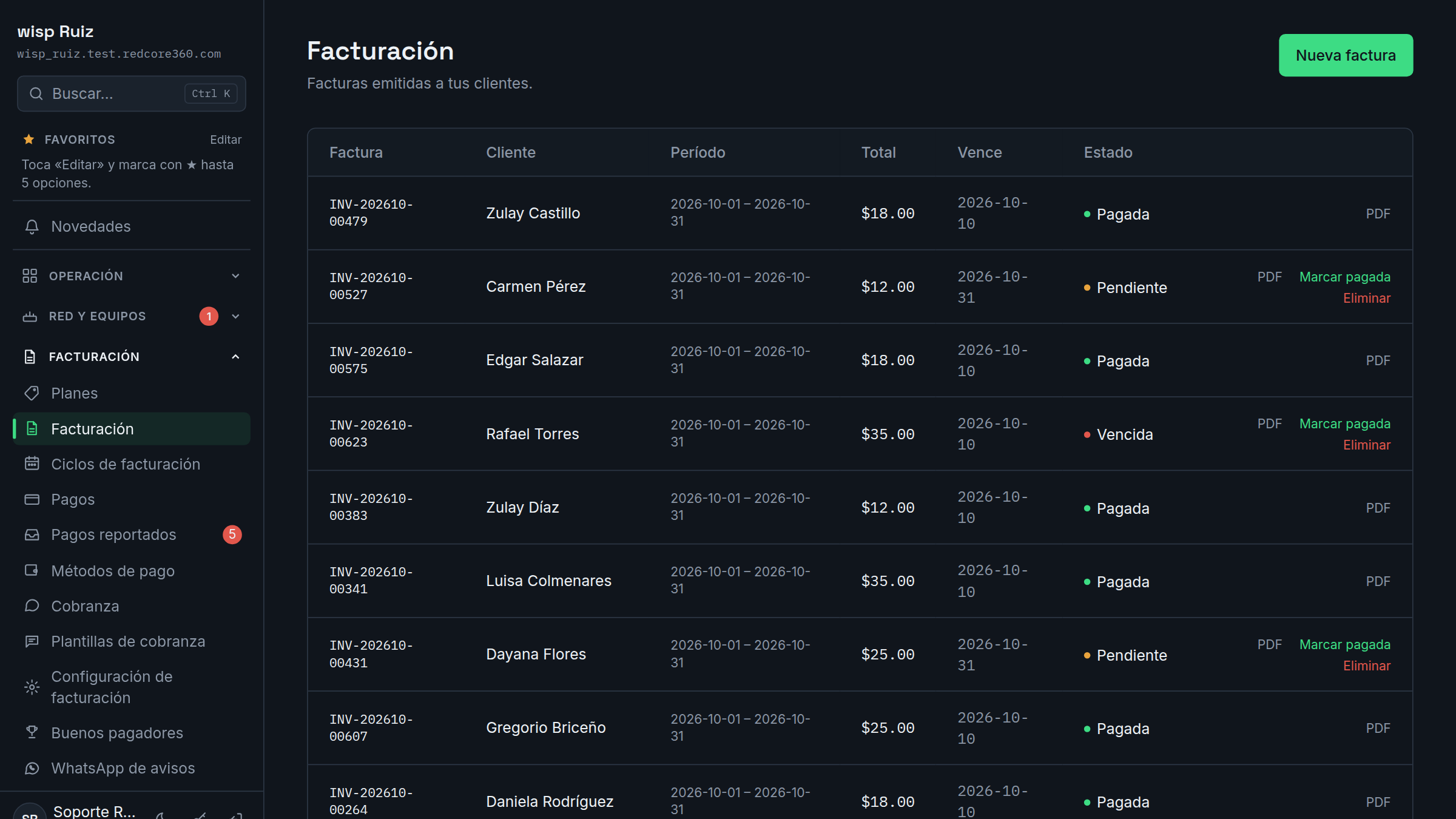Viewport: 1456px width, 819px height.
Task: Click the chat bubble icon beside Cobranza
Action: pos(32,605)
